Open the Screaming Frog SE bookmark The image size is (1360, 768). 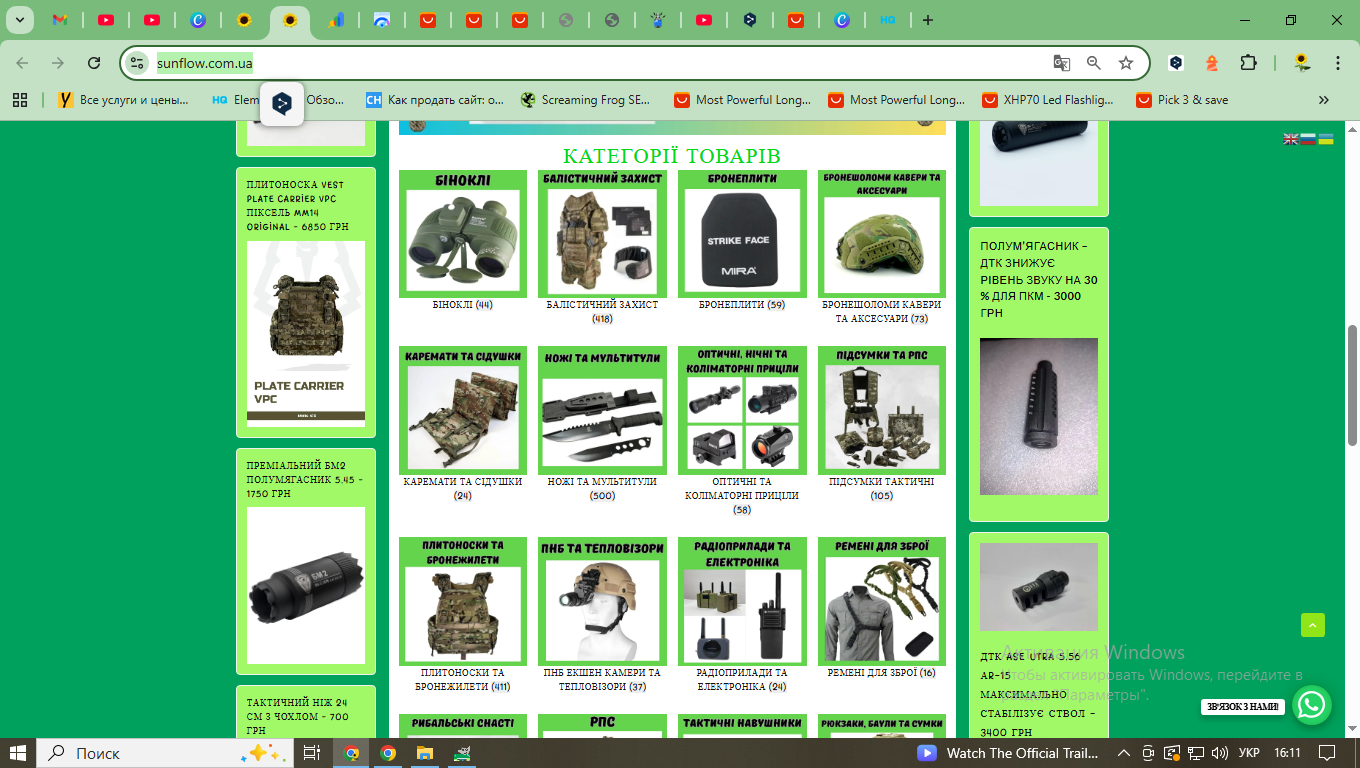(x=585, y=100)
